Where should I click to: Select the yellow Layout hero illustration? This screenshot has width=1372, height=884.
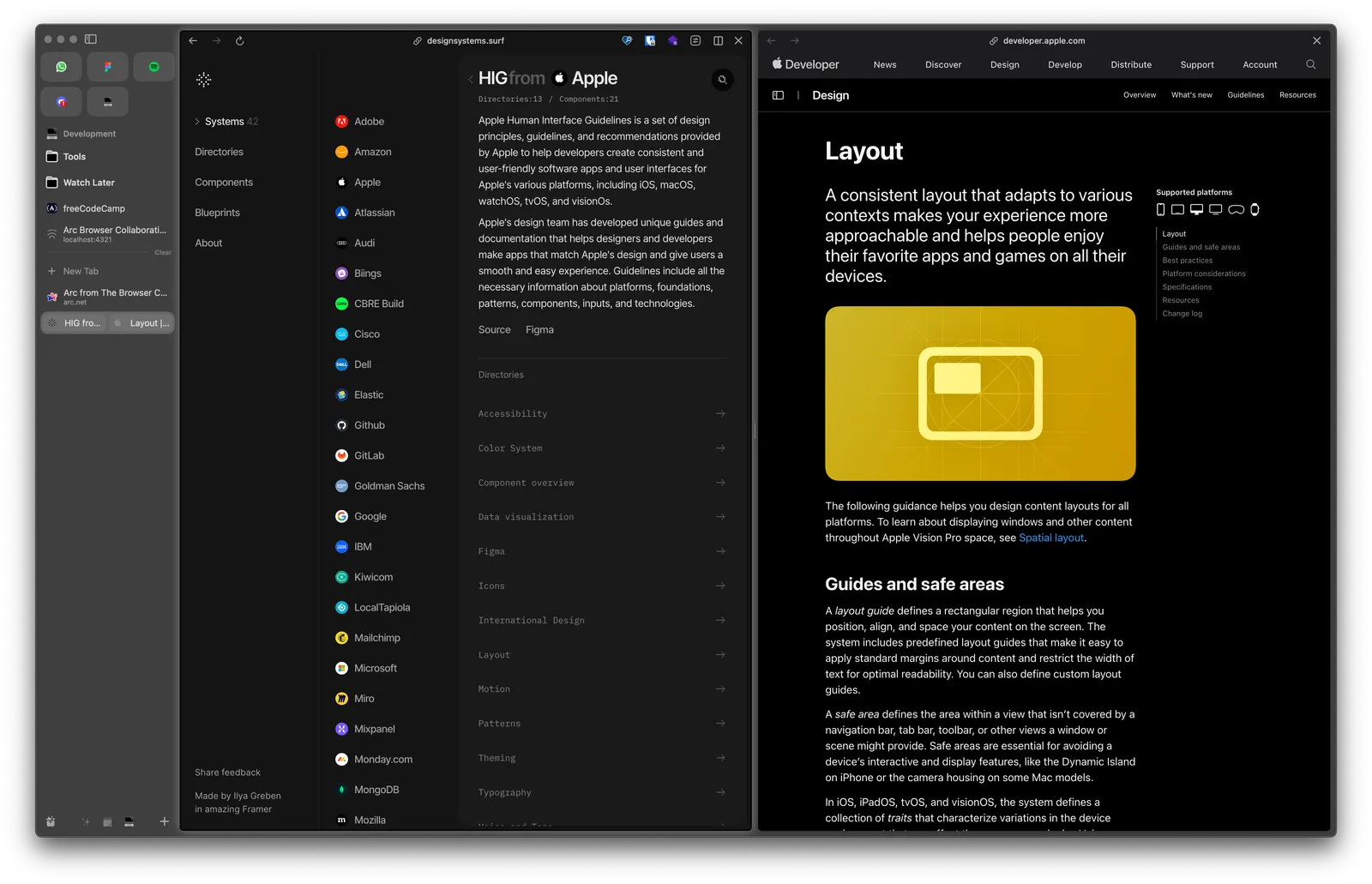979,394
